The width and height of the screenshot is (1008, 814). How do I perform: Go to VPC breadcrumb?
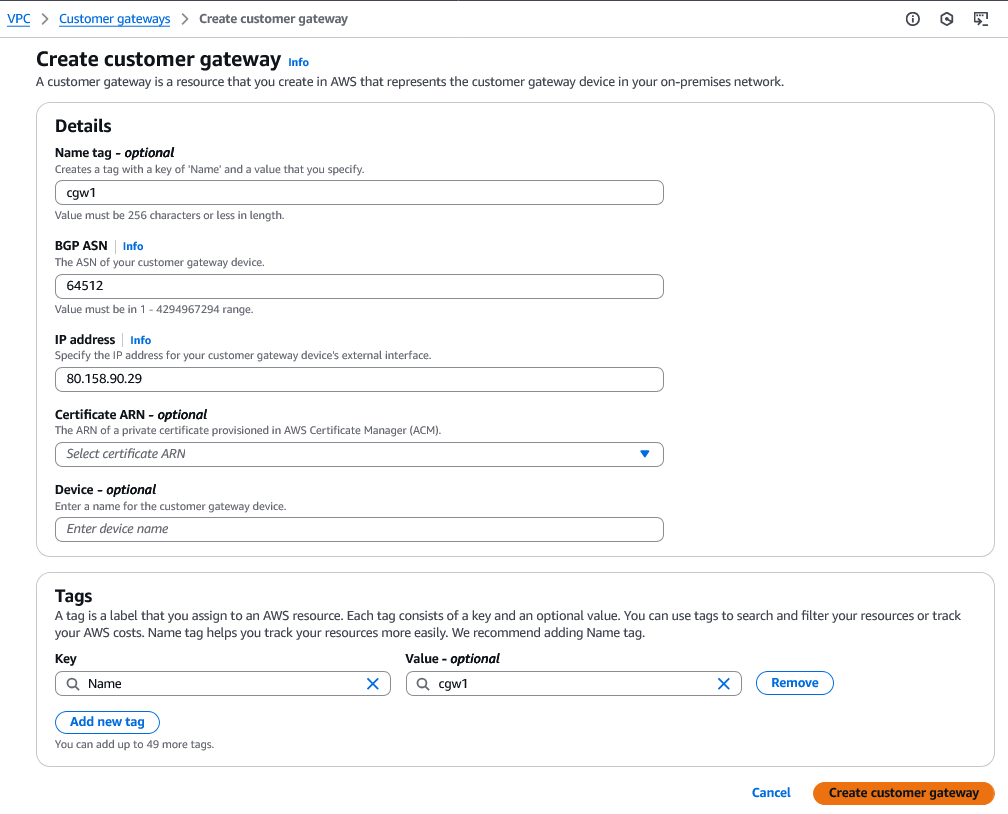click(x=19, y=19)
